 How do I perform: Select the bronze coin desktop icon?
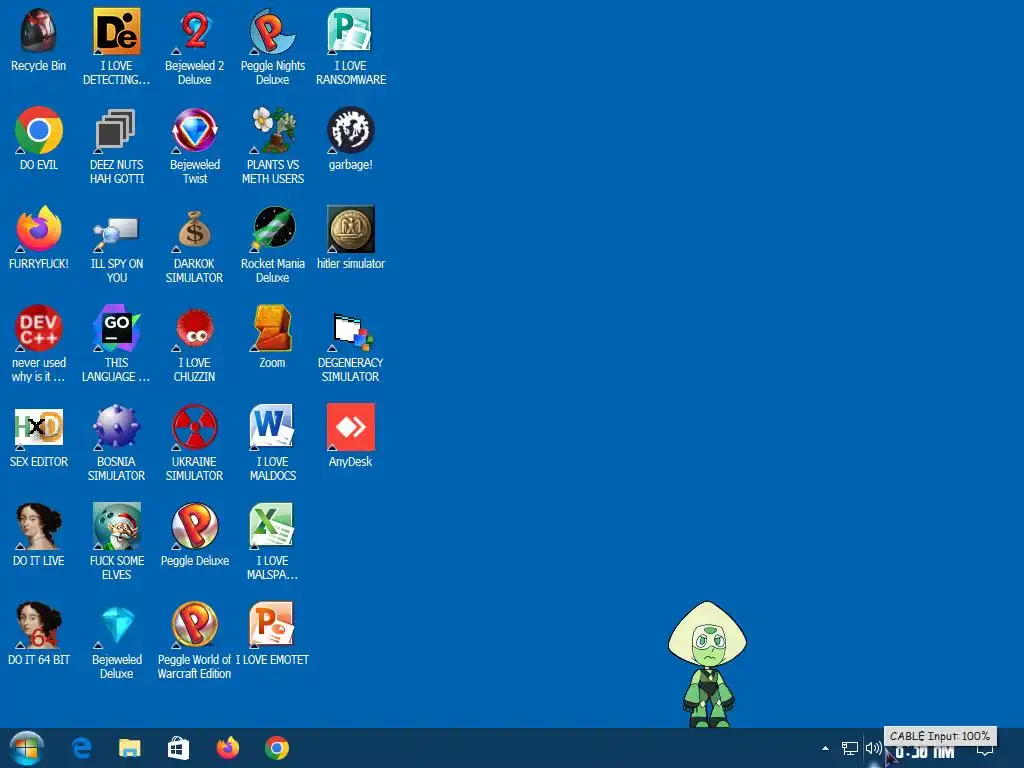pyautogui.click(x=351, y=229)
